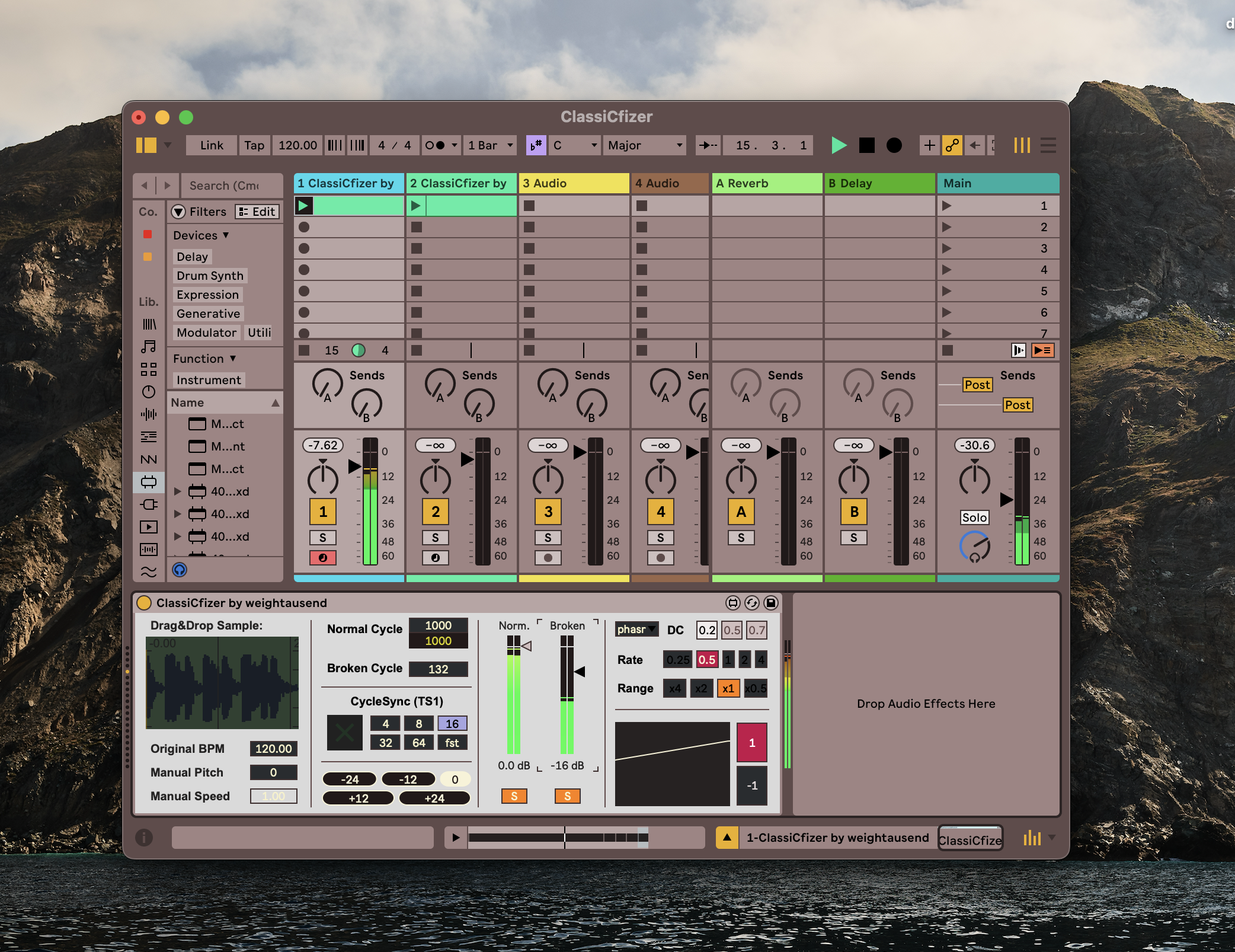Disable the ClassiCfizer device power button
The image size is (1235, 952).
point(144,603)
